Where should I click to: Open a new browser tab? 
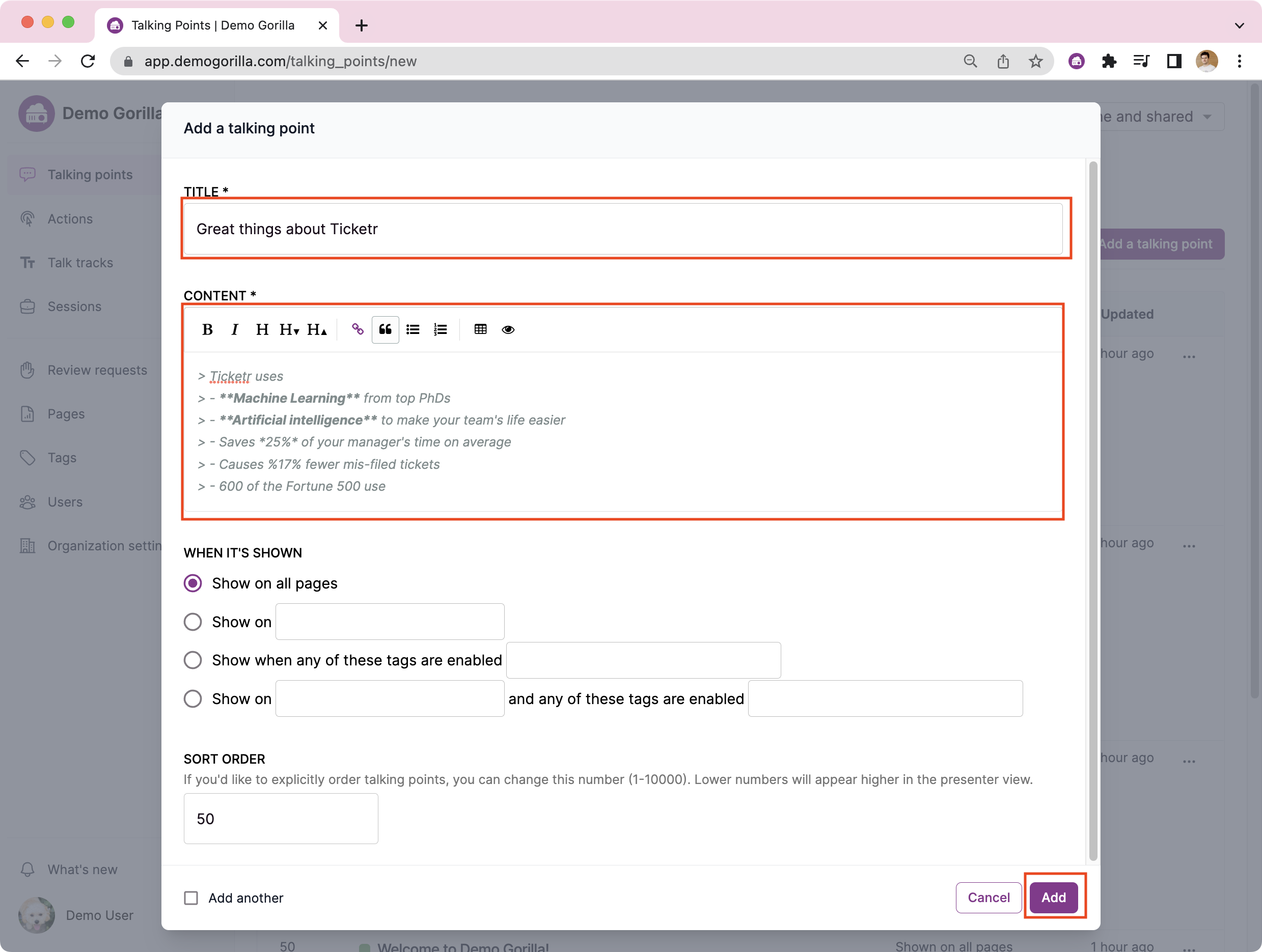pos(361,25)
